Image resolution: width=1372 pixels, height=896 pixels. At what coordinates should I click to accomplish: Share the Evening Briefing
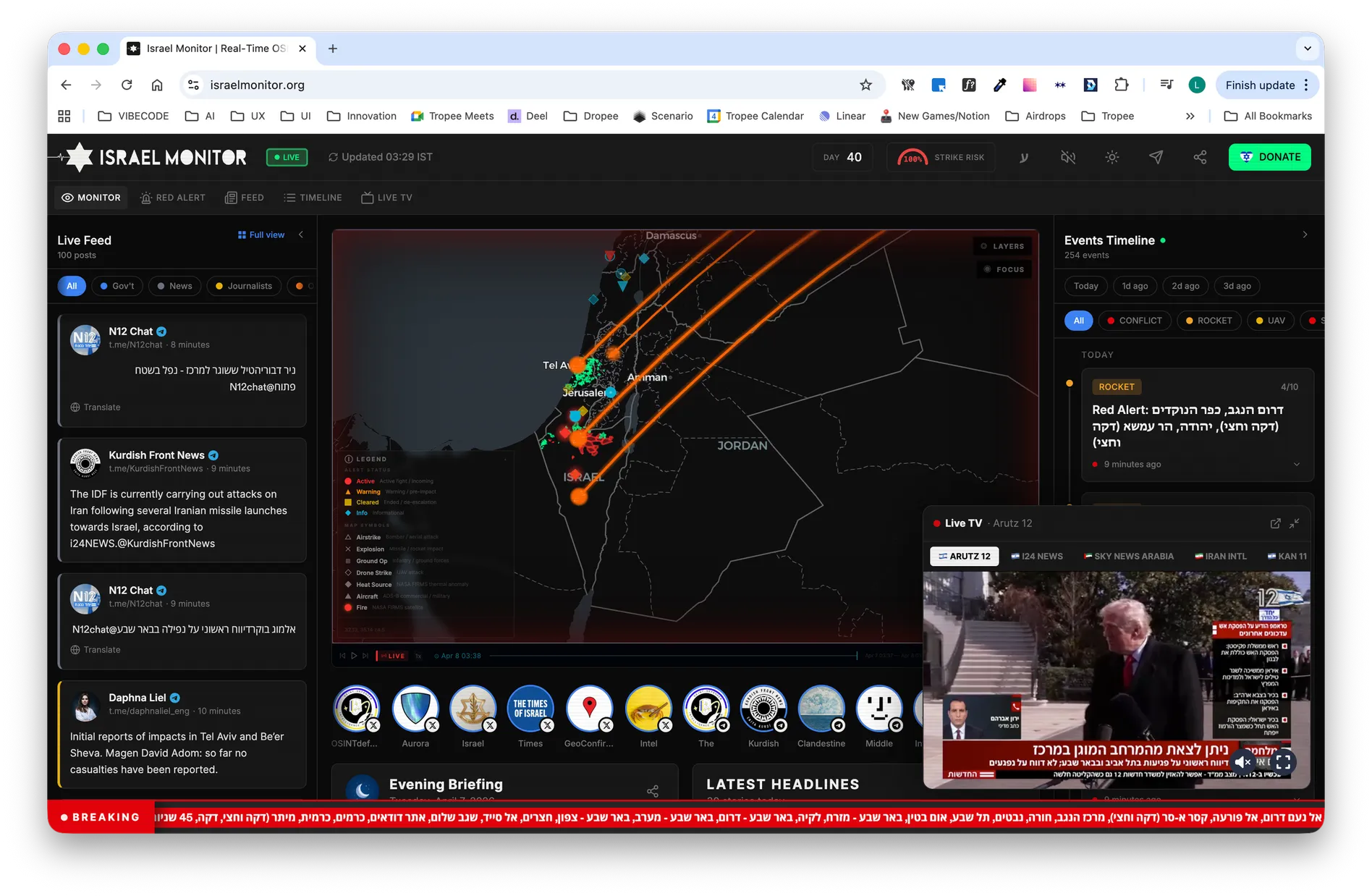pyautogui.click(x=653, y=791)
